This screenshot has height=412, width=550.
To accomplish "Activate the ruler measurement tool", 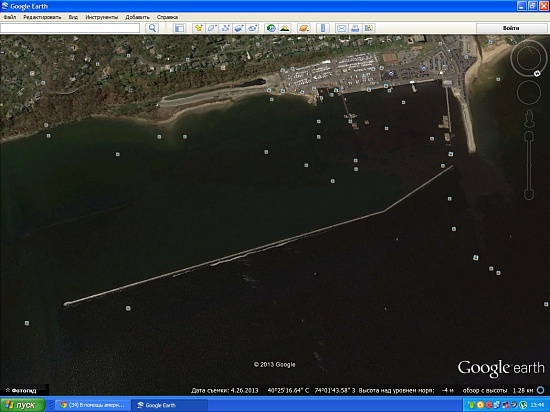I will (x=323, y=28).
